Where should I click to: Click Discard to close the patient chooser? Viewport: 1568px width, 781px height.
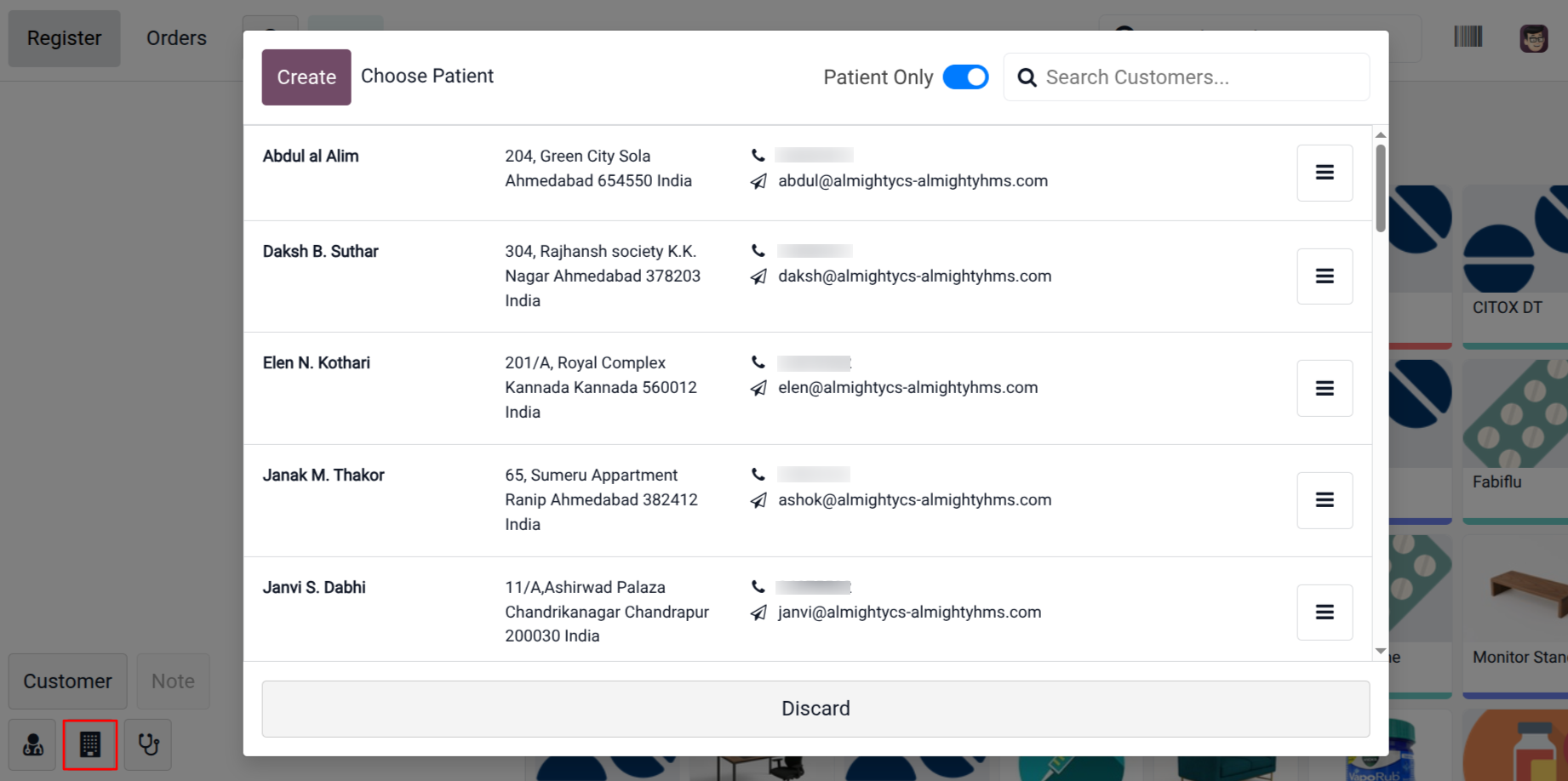(x=815, y=709)
